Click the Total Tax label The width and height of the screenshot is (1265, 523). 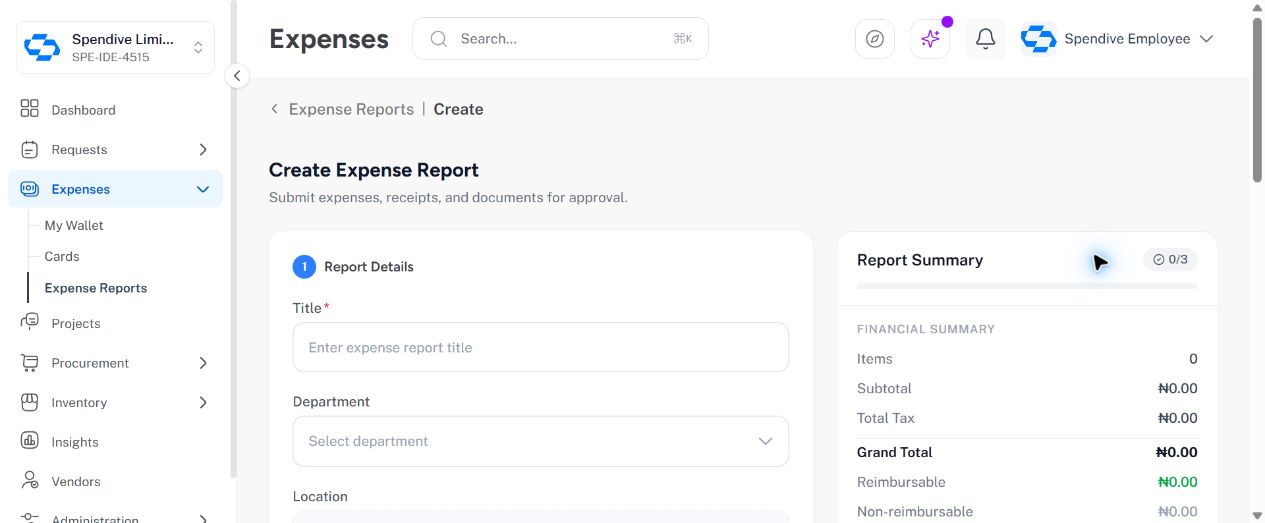pos(886,418)
